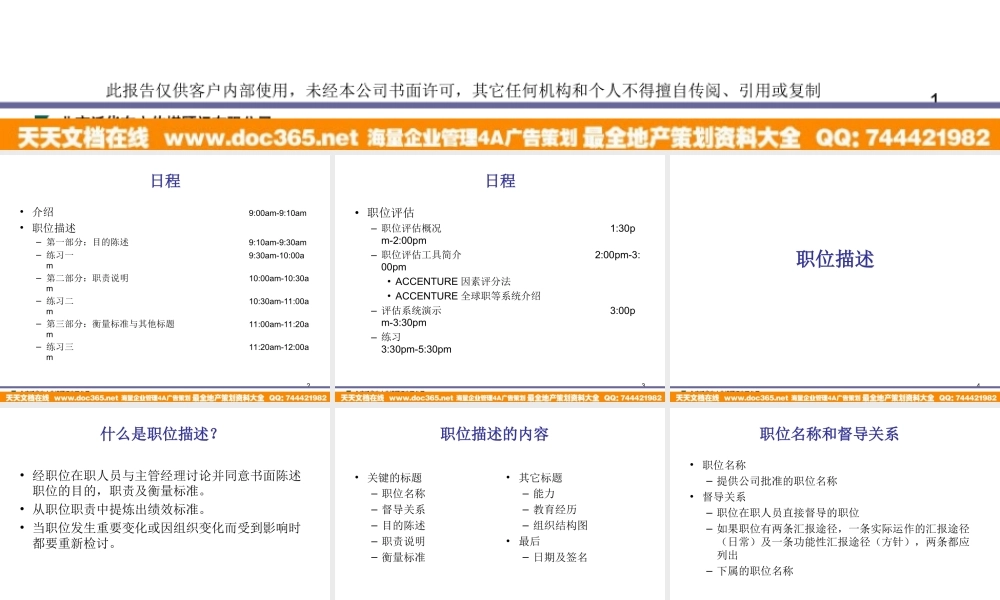
Task: Click the 介绍 bullet in the first schedule
Action: coord(43,212)
